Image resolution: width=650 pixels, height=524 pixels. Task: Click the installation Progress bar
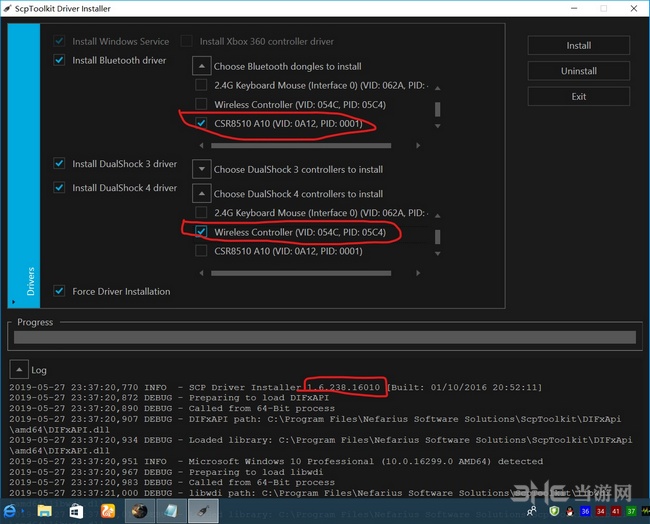pyautogui.click(x=325, y=337)
